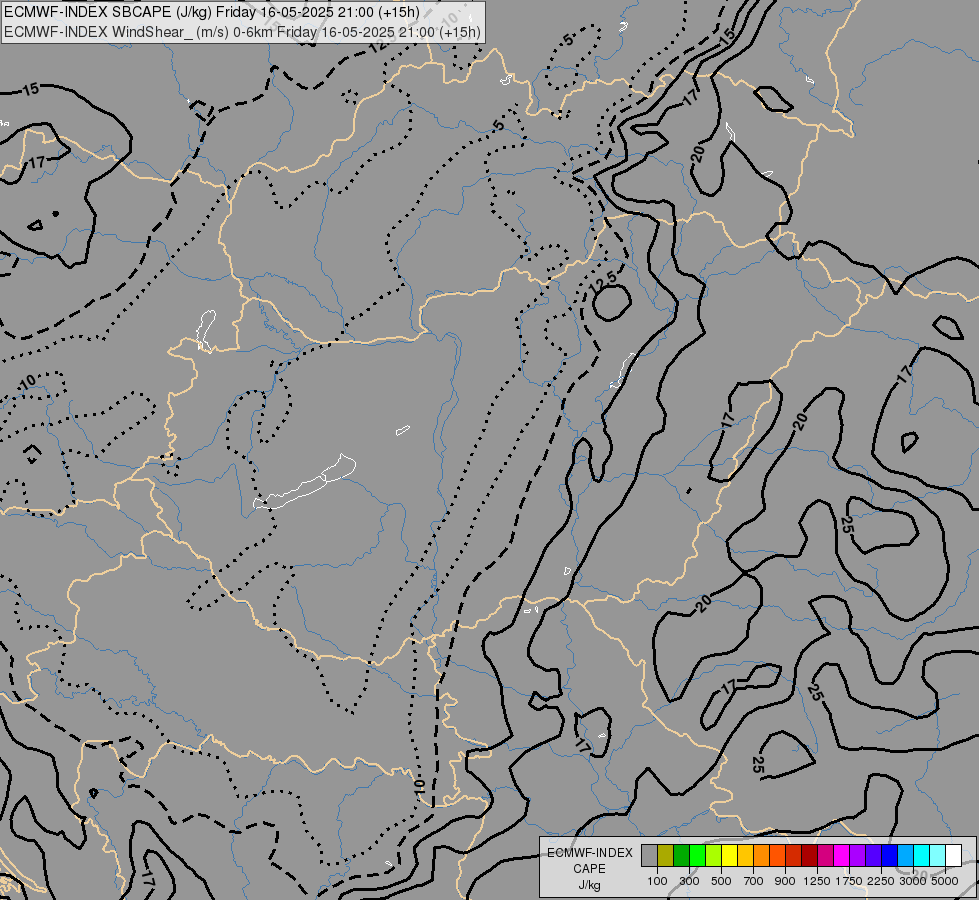
Task: Click the '1750' legend value
Action: tap(849, 881)
